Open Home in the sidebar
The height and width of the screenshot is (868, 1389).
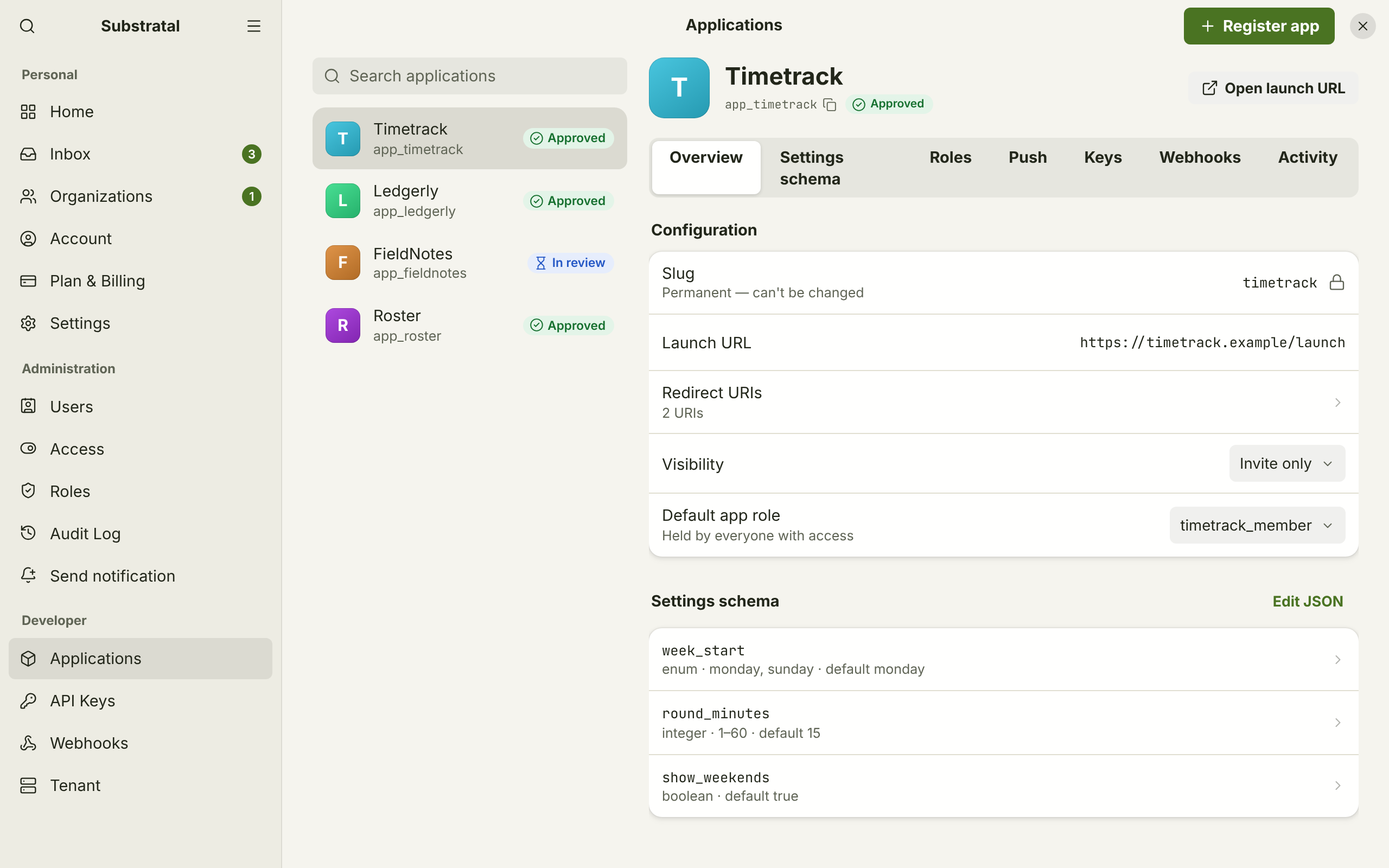[x=141, y=111]
